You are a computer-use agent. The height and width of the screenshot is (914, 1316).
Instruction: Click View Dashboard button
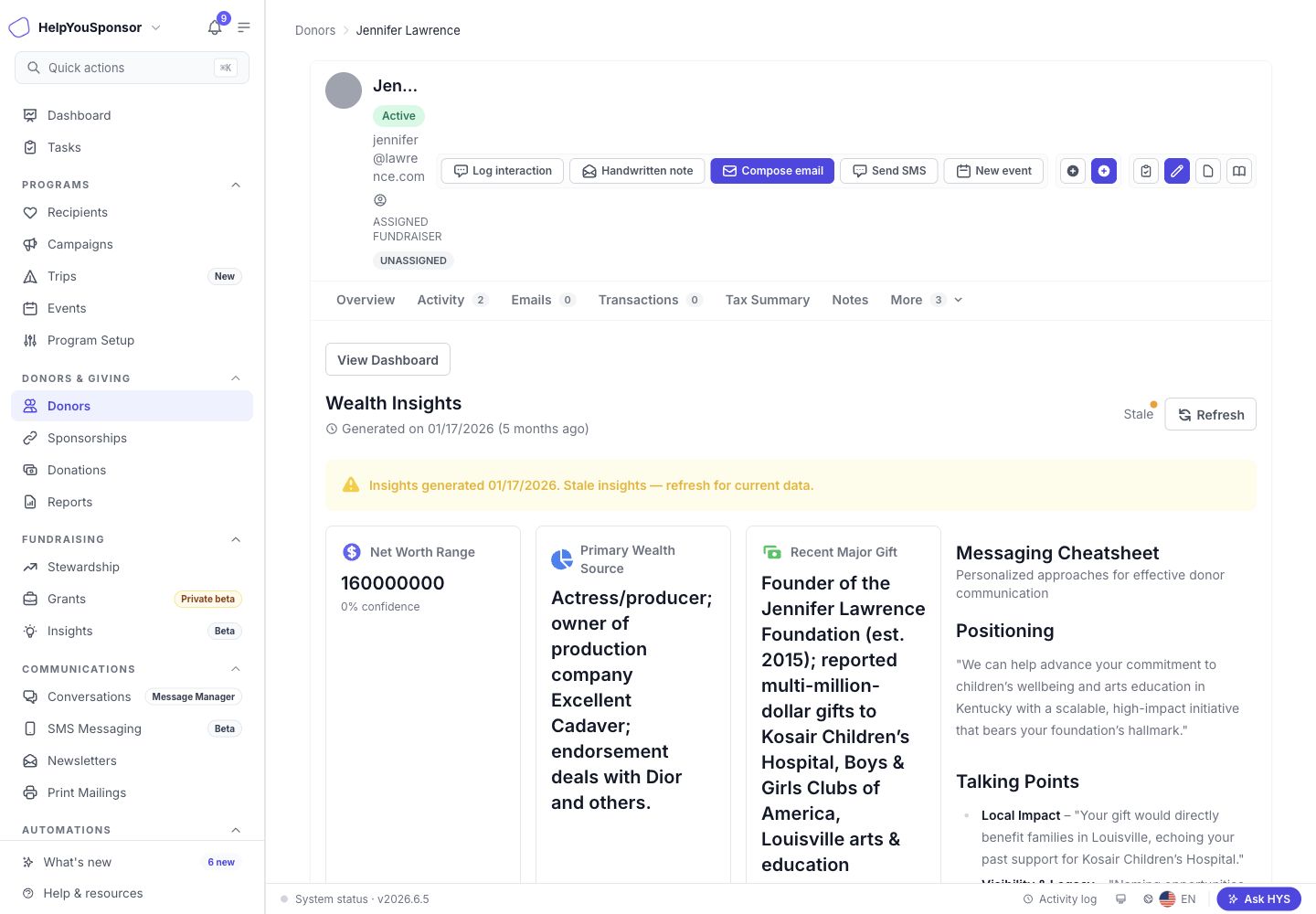pos(387,359)
